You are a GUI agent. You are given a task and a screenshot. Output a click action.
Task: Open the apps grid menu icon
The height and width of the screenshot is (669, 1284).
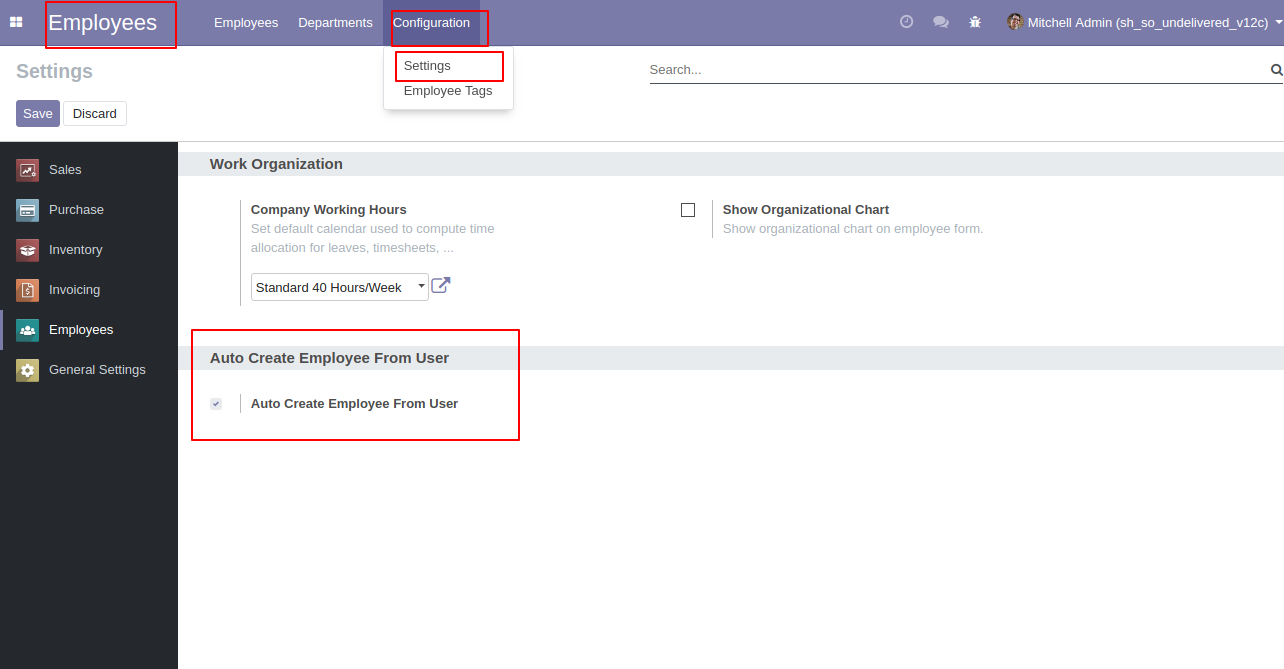[16, 22]
